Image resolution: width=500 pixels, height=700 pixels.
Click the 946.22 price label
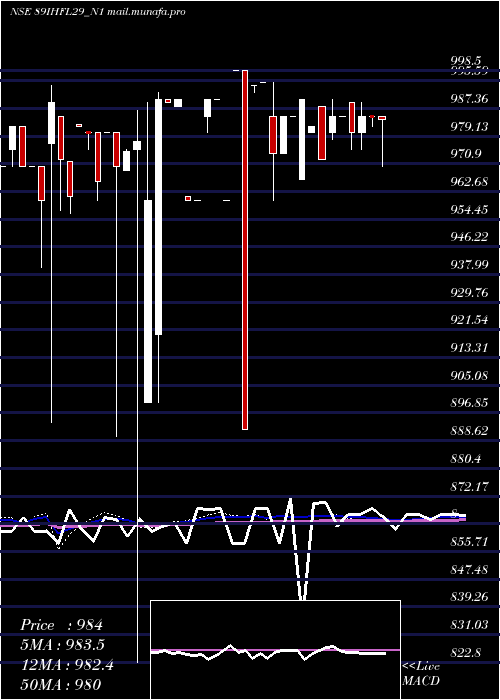(469, 237)
